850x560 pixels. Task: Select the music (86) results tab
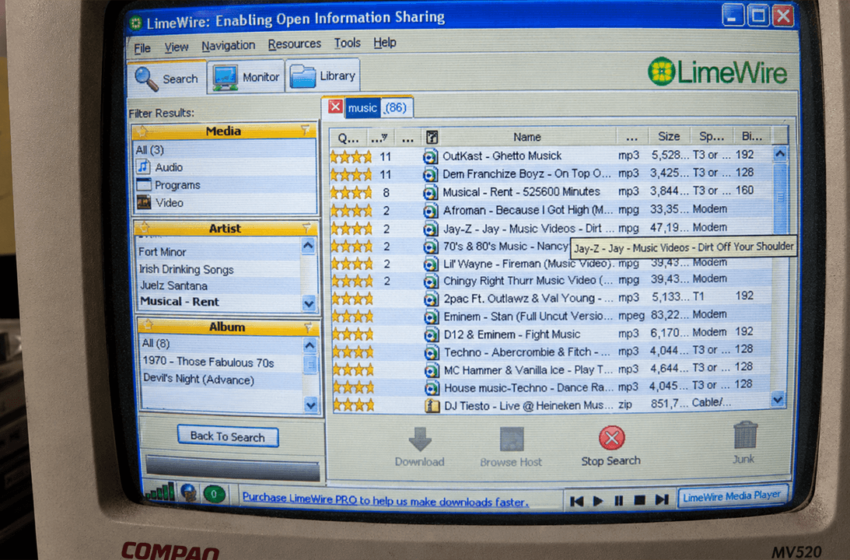point(377,108)
